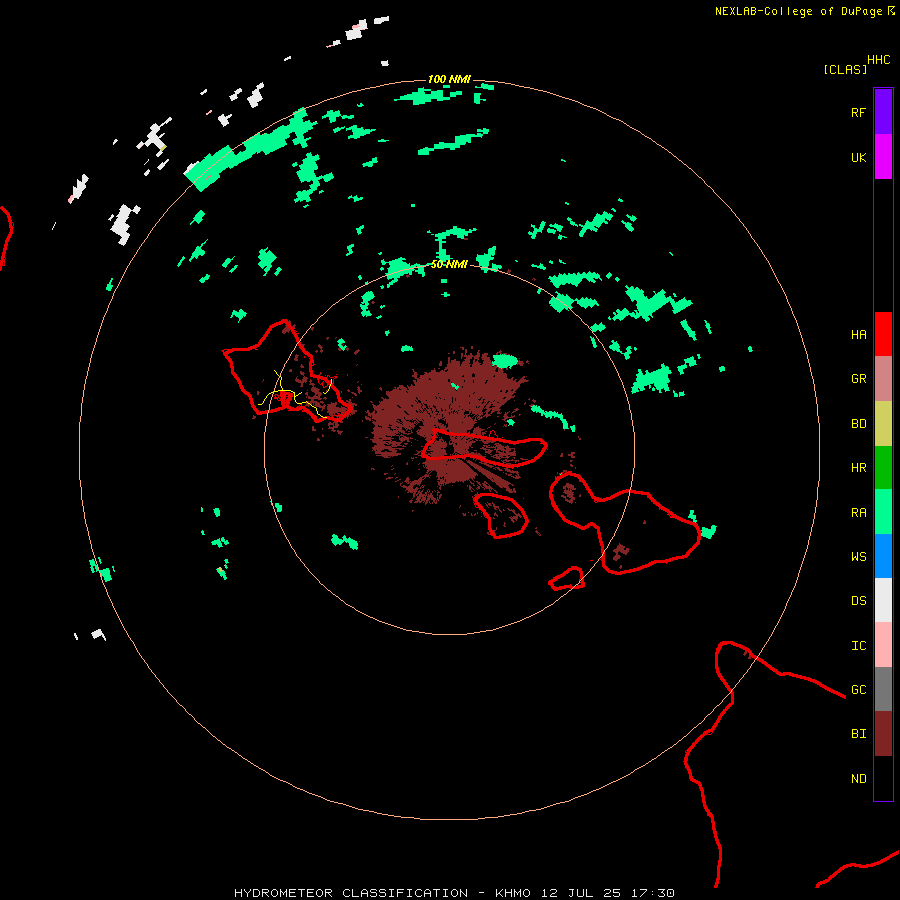Click the WS legend label
Viewport: 900px width, 900px height.
pos(858,556)
